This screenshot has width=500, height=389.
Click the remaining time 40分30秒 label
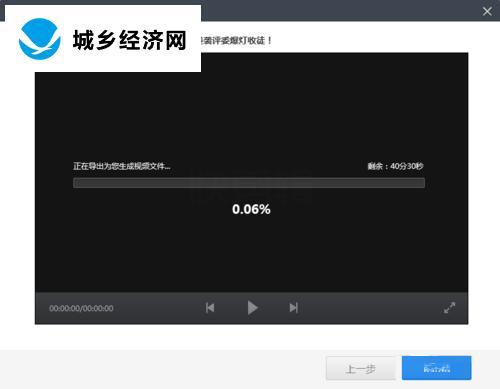(x=395, y=166)
